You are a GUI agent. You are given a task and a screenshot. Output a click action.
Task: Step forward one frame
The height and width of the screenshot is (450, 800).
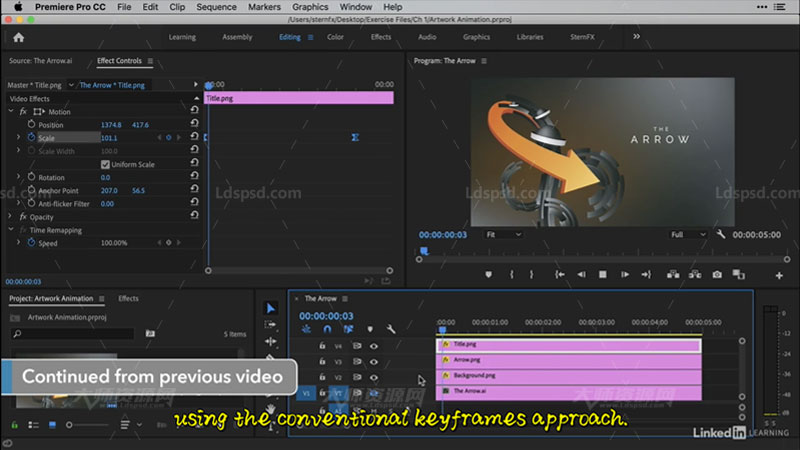(624, 274)
